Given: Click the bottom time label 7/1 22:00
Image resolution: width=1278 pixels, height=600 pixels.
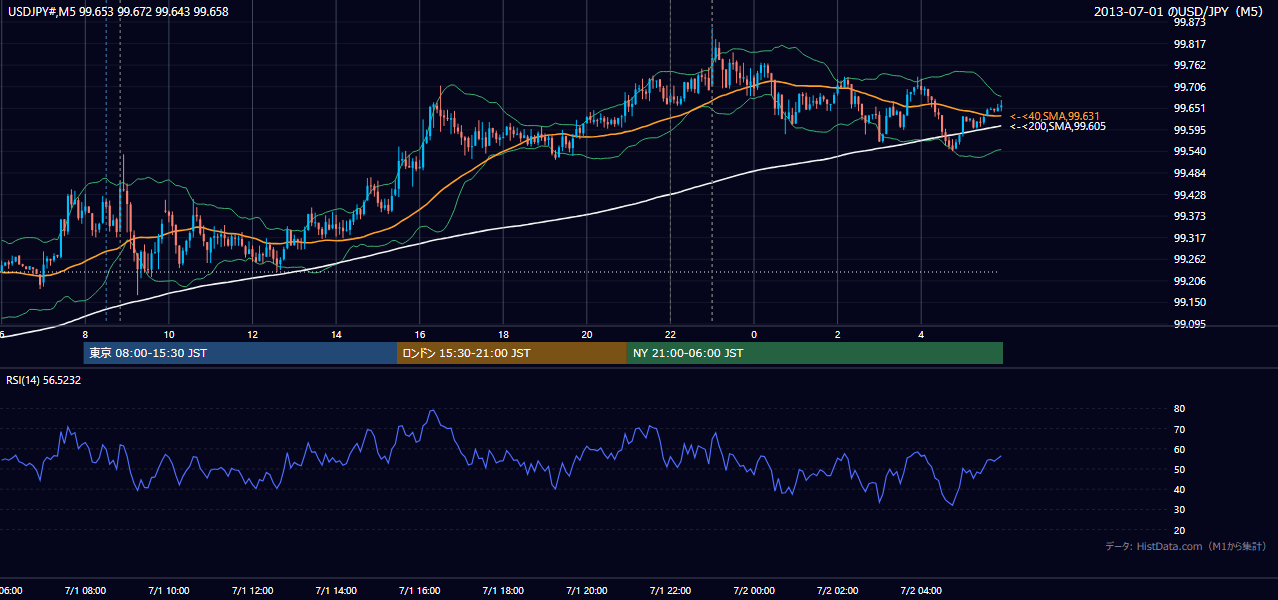Looking at the screenshot, I should pos(670,591).
